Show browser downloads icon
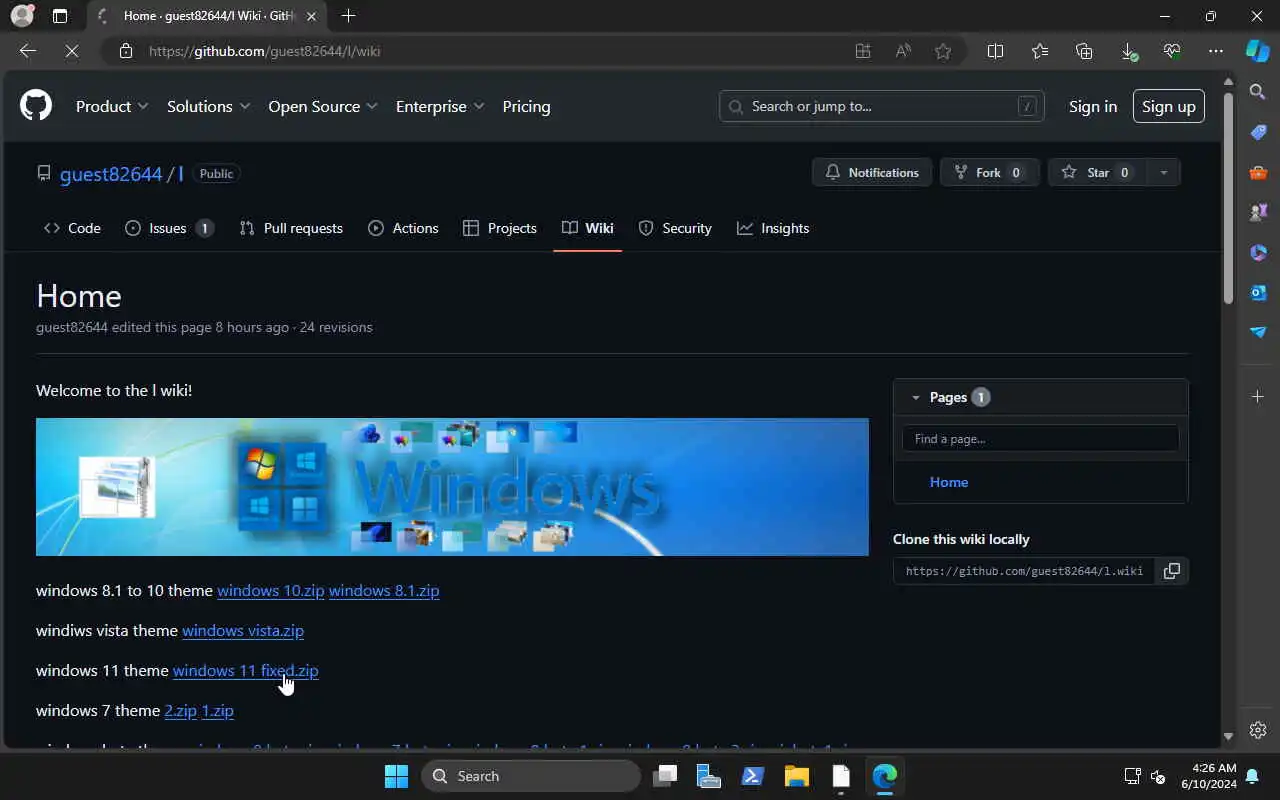Image resolution: width=1280 pixels, height=800 pixels. [1128, 51]
